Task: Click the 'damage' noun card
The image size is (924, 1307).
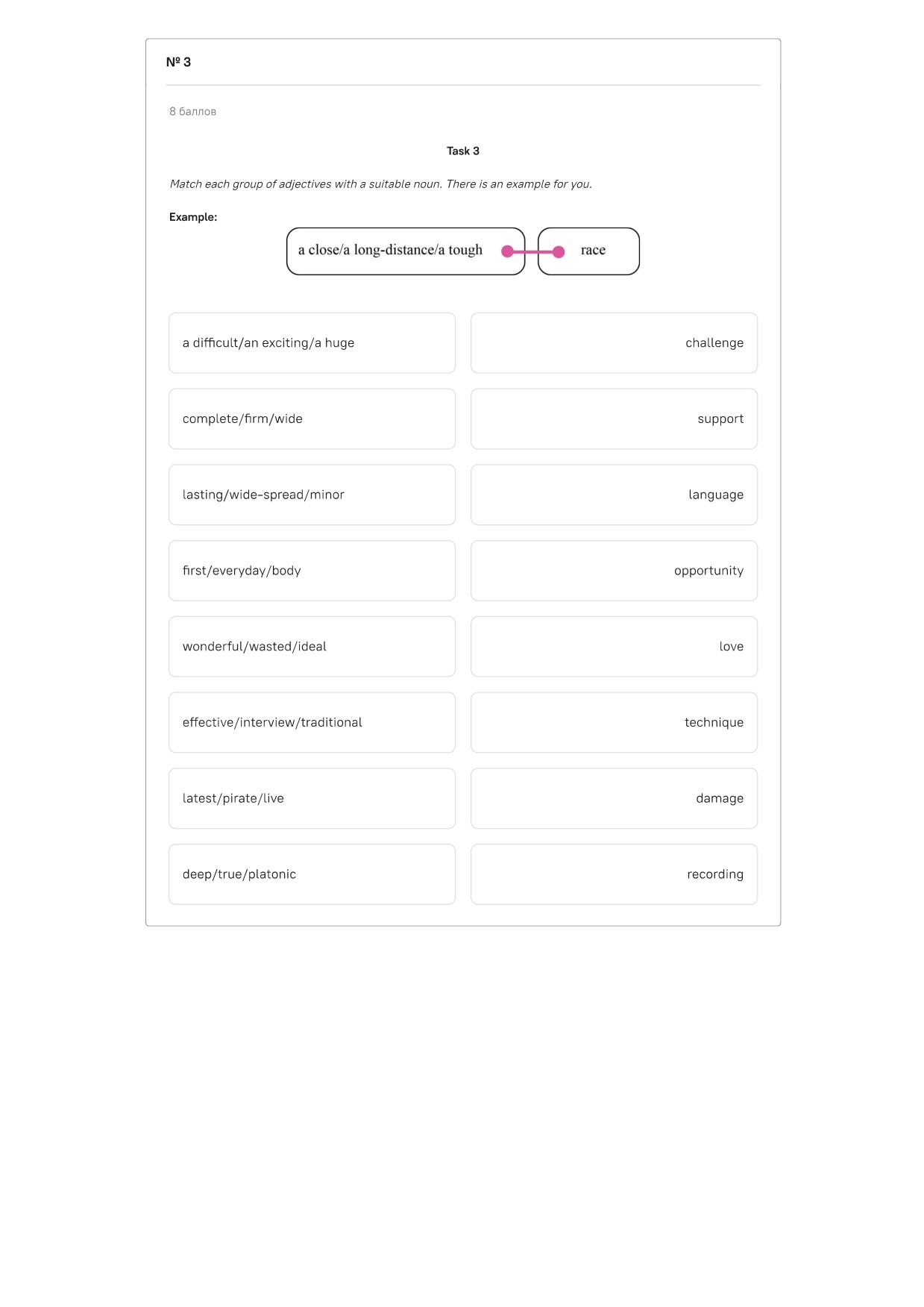Action: [614, 798]
